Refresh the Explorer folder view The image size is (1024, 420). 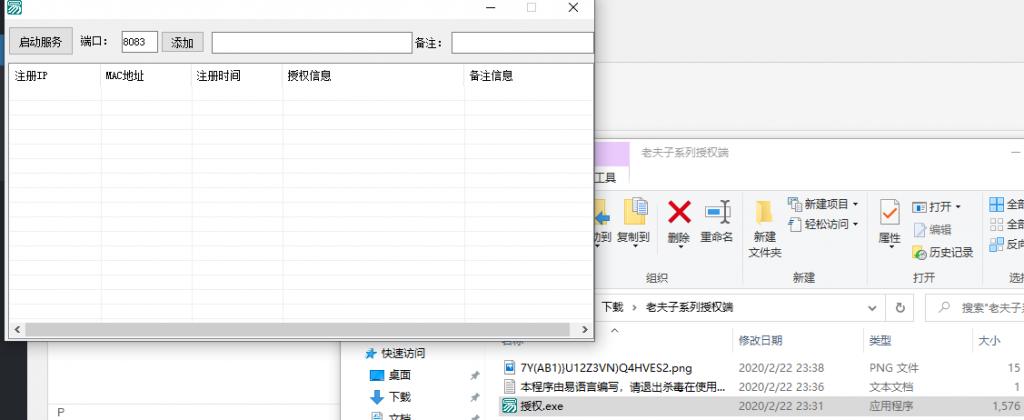pos(900,307)
